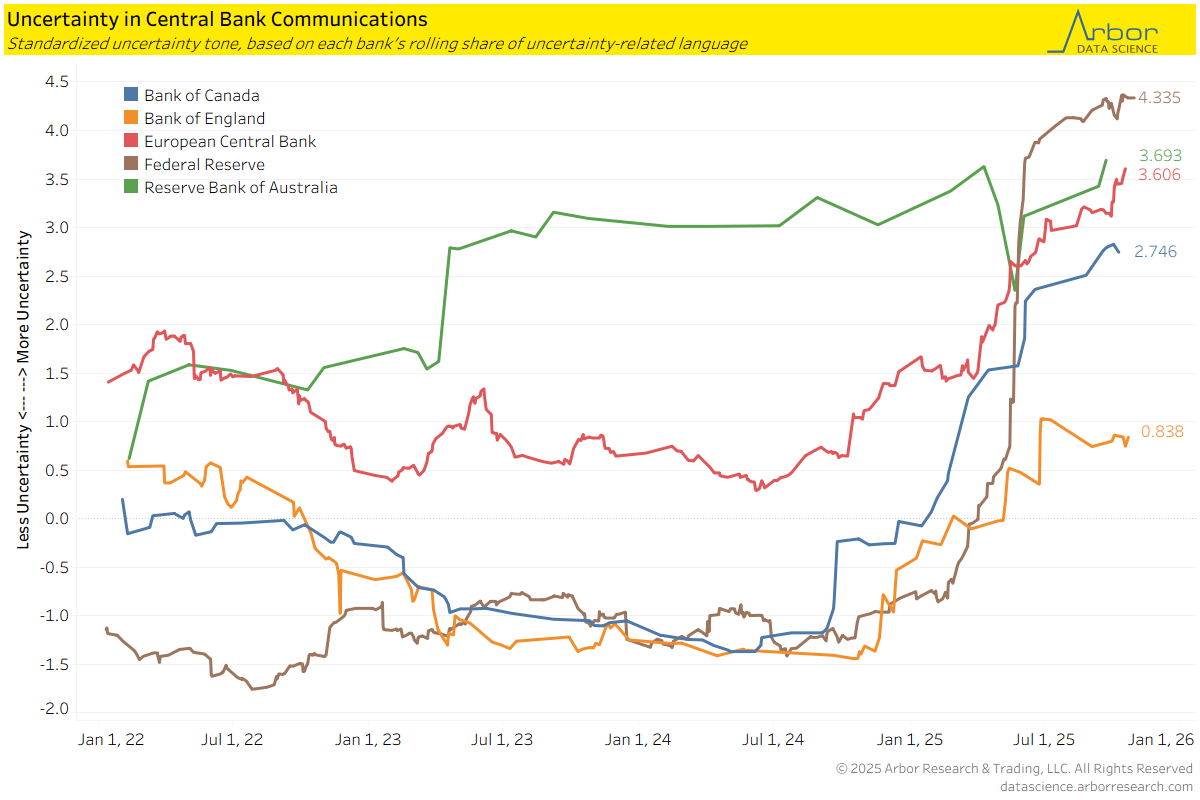Click the Bank of England orange legend swatch
This screenshot has height=800, width=1200.
click(x=130, y=118)
